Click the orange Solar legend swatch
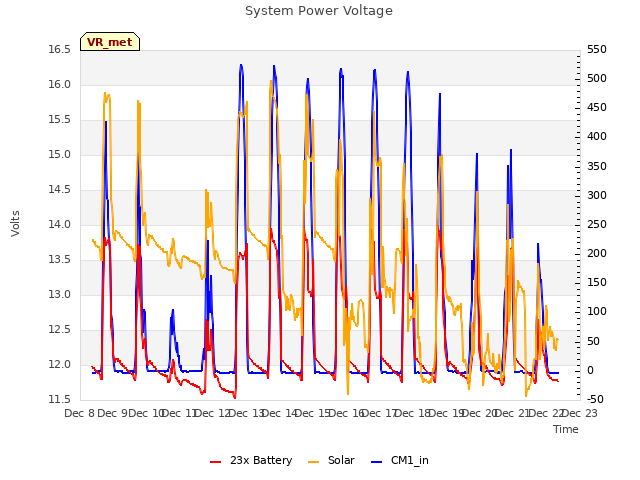This screenshot has height=480, width=640. (313, 462)
